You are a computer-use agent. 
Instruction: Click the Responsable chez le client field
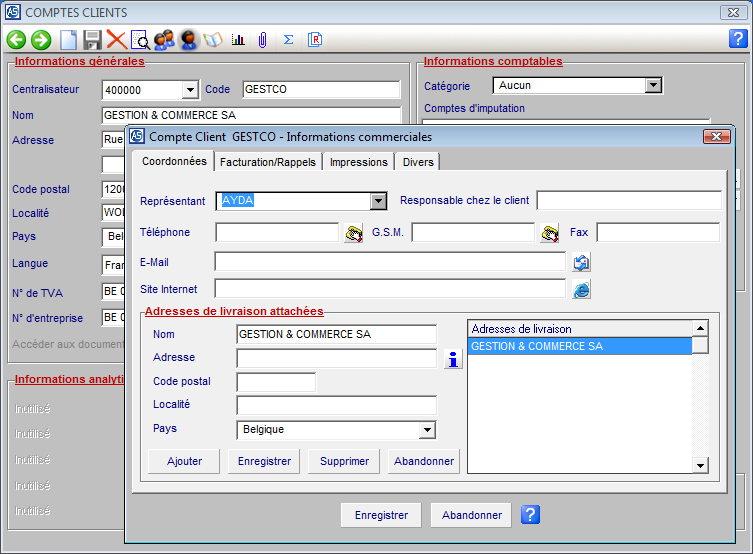pyautogui.click(x=628, y=201)
